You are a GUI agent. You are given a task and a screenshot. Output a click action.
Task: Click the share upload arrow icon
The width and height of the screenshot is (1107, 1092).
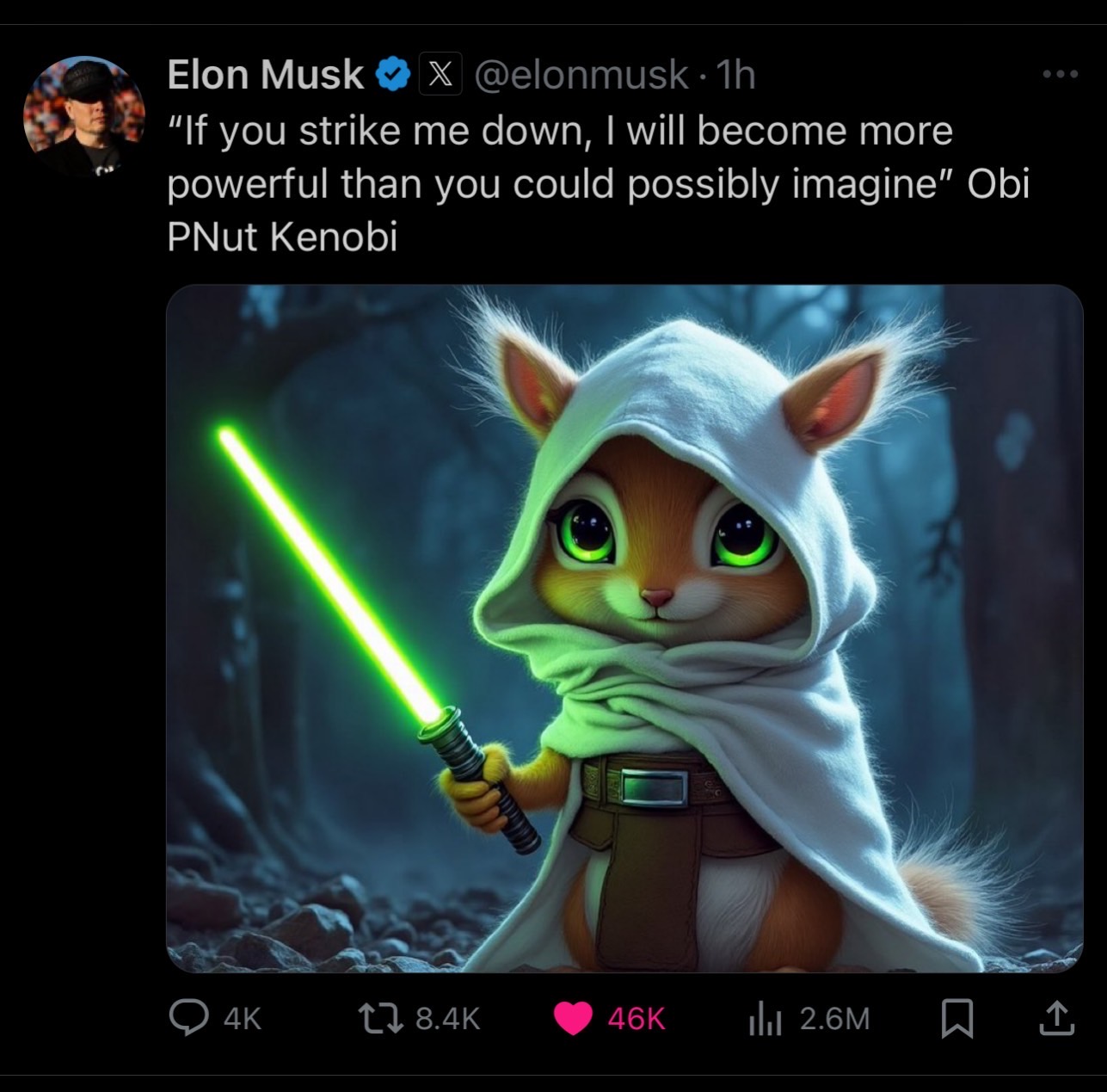(1055, 1019)
